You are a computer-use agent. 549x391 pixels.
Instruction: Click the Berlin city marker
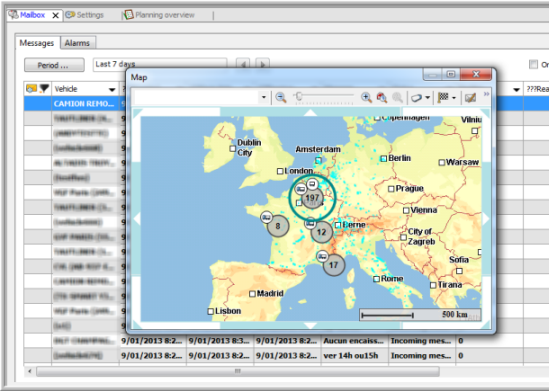[x=384, y=159]
